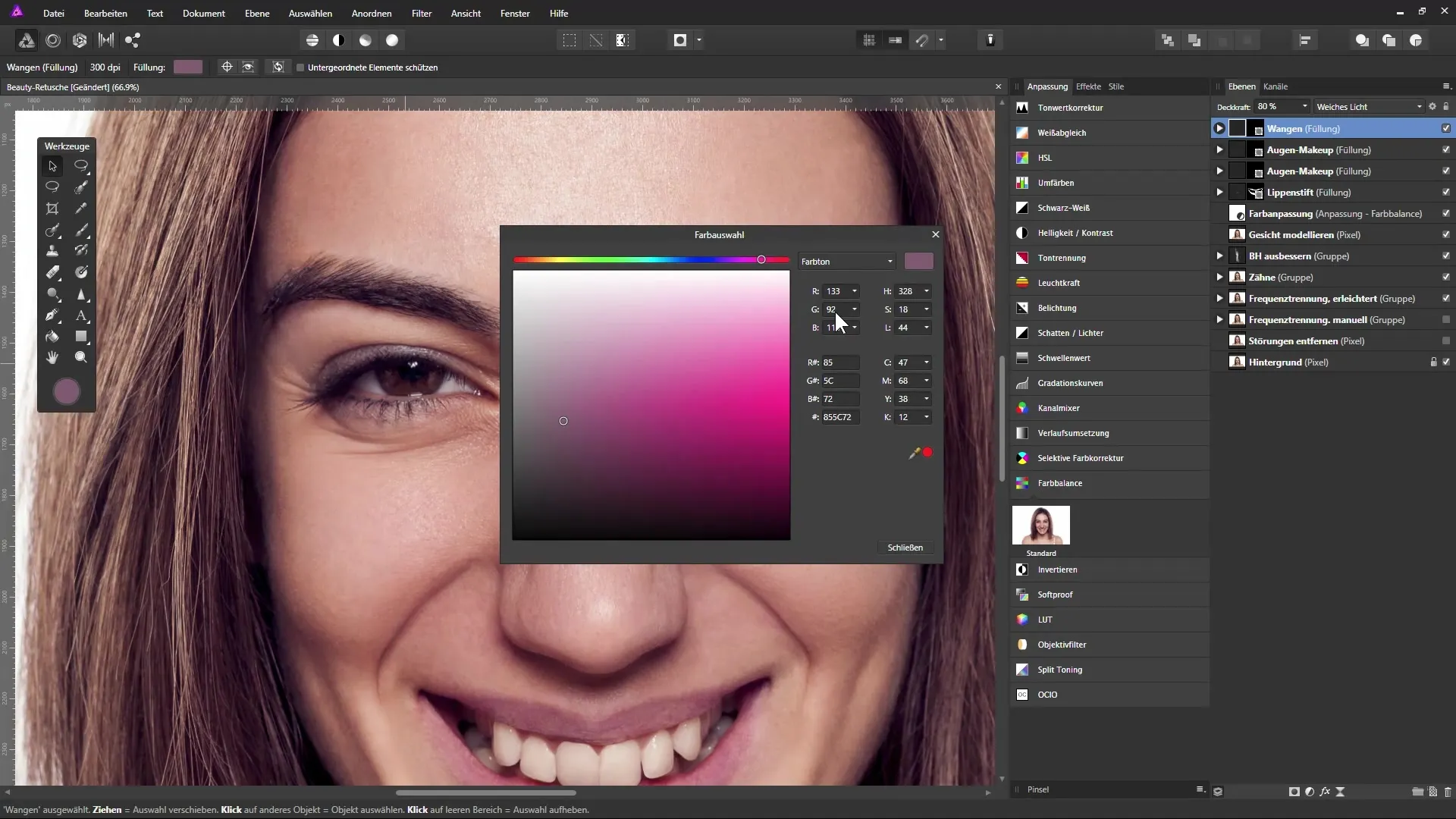Viewport: 1456px width, 819px height.
Task: Check Untergeordnete Elemente schützen checkbox
Action: point(300,67)
